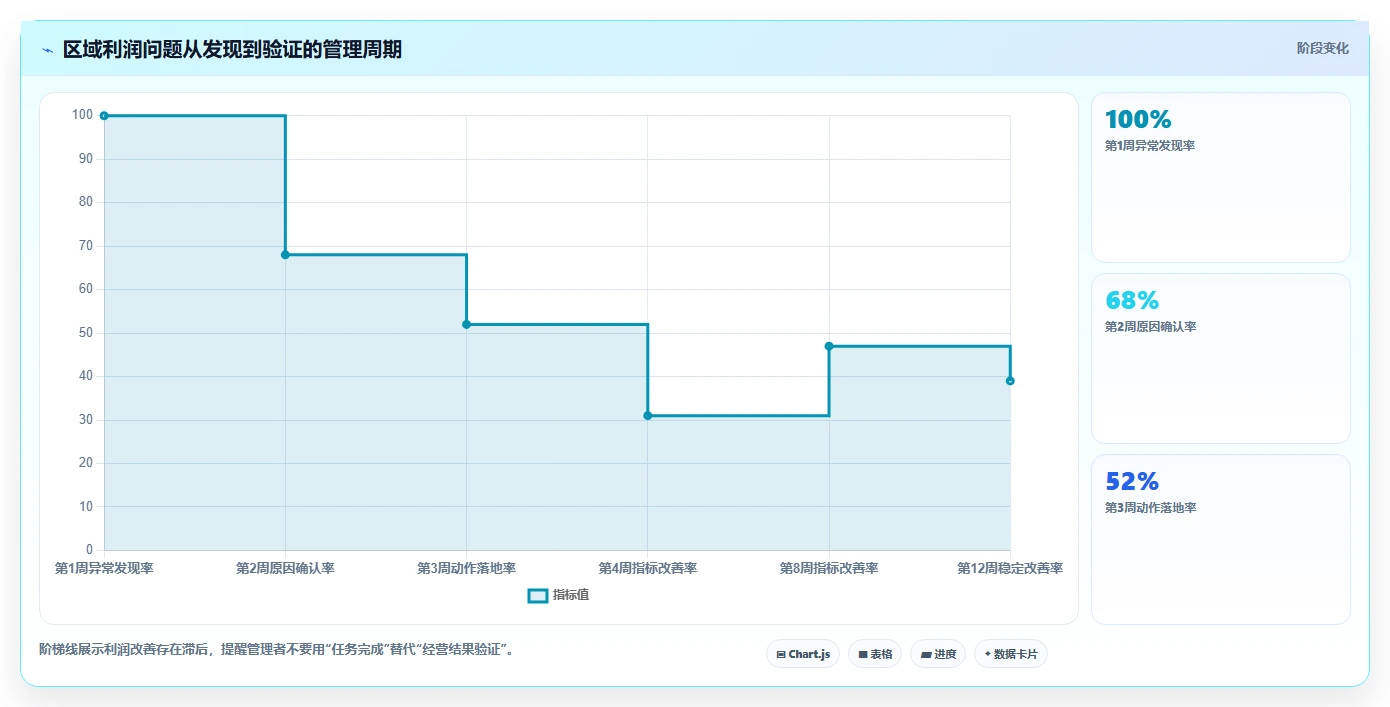This screenshot has height=707, width=1390.
Task: Click card caption 第3周动作落地率
Action: (1150, 508)
